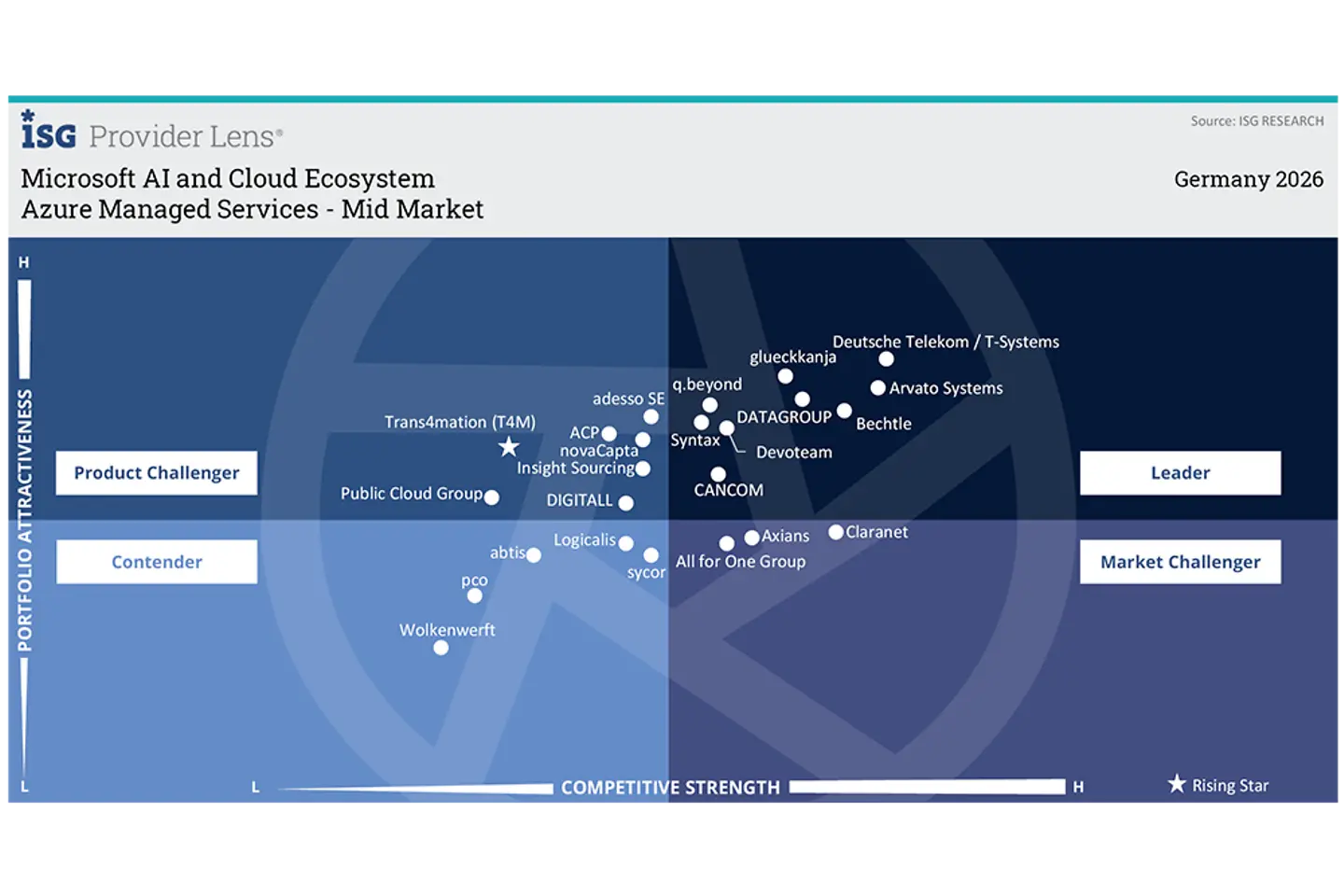
Task: Click the pco data point dot
Action: 475,595
